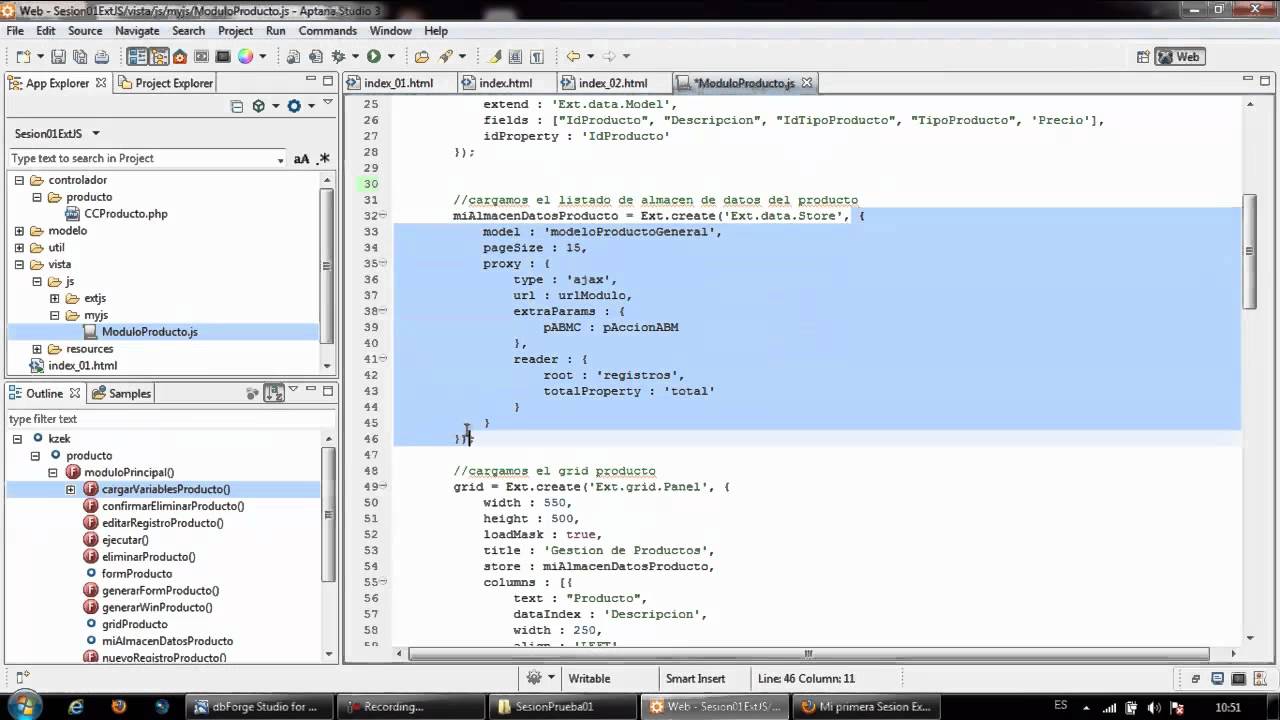1280x720 pixels.
Task: Click the Debug gear toolbar icon
Action: (x=338, y=57)
